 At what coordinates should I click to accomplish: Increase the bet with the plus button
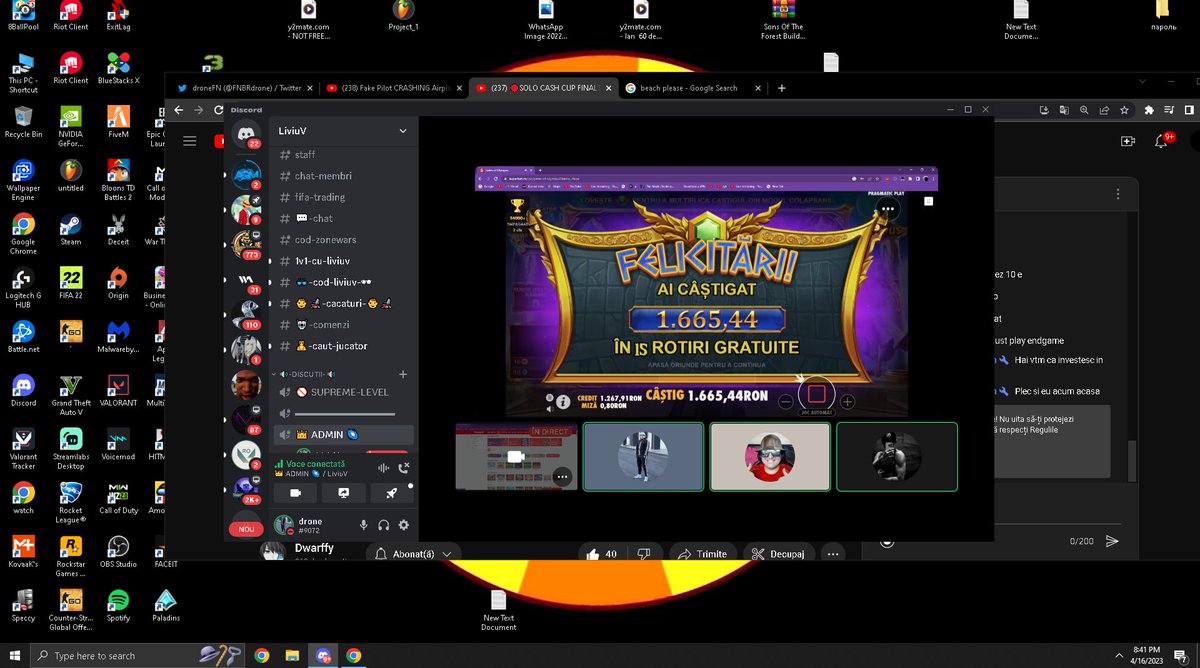coord(847,402)
